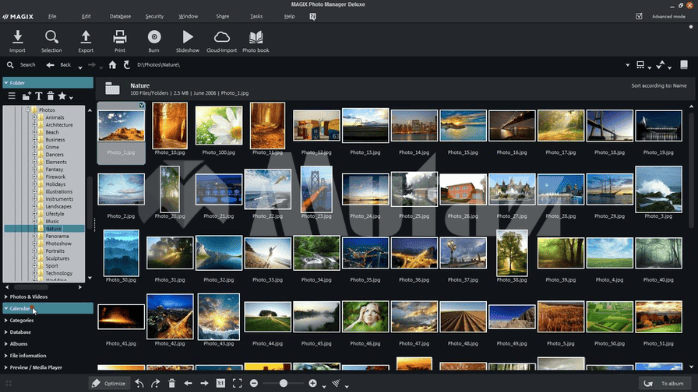The image size is (698, 392).
Task: Open the Selection magnifier tool
Action: 52,37
